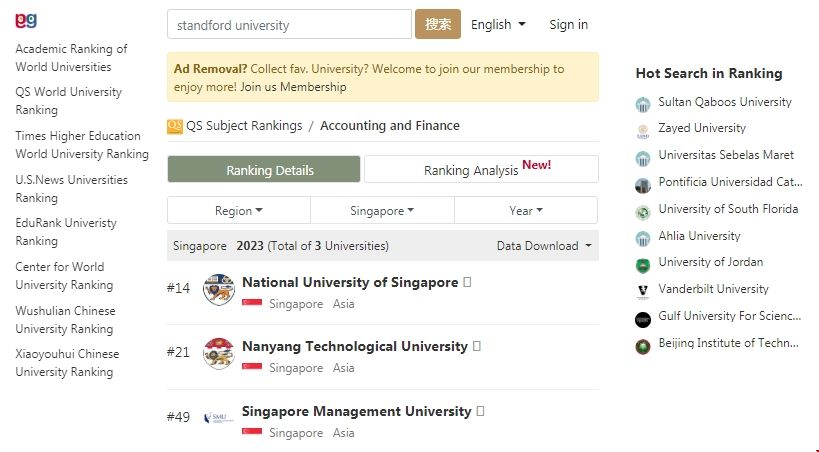Open the English language dropdown
This screenshot has height=452, width=819.
click(x=498, y=25)
